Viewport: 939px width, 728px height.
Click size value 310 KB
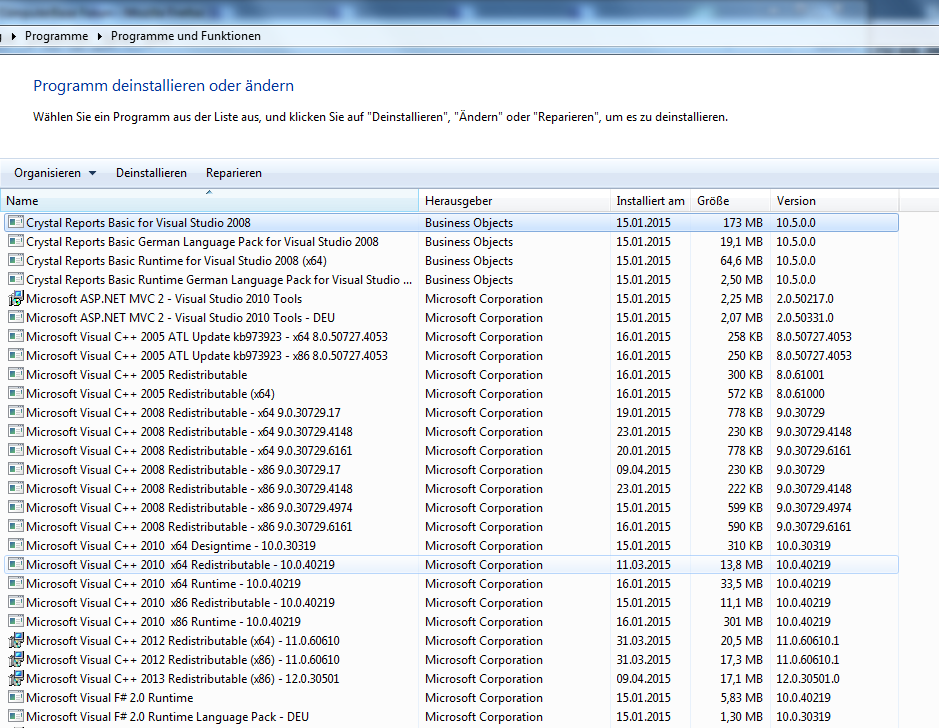coord(745,546)
